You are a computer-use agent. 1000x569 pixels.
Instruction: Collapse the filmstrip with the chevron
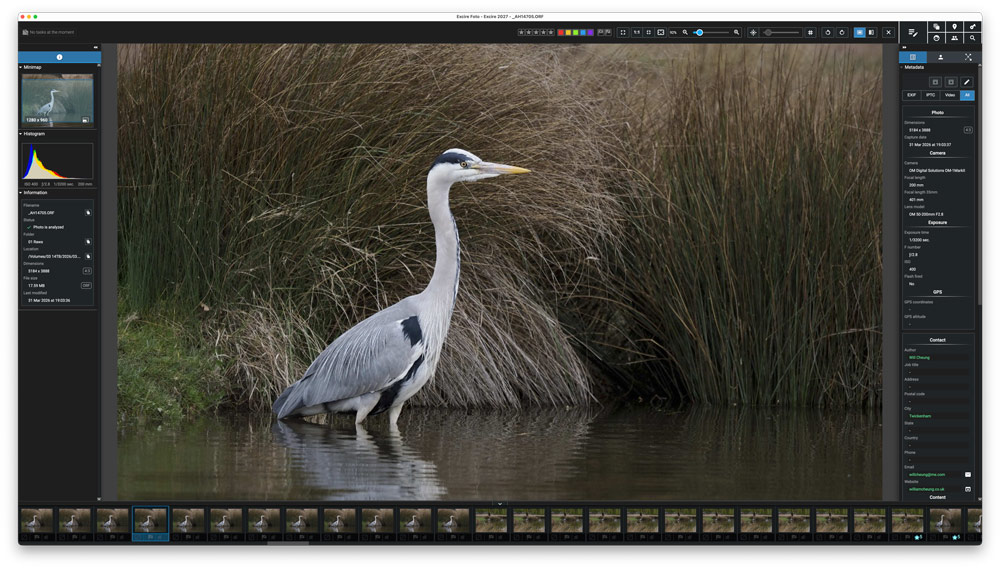point(500,504)
